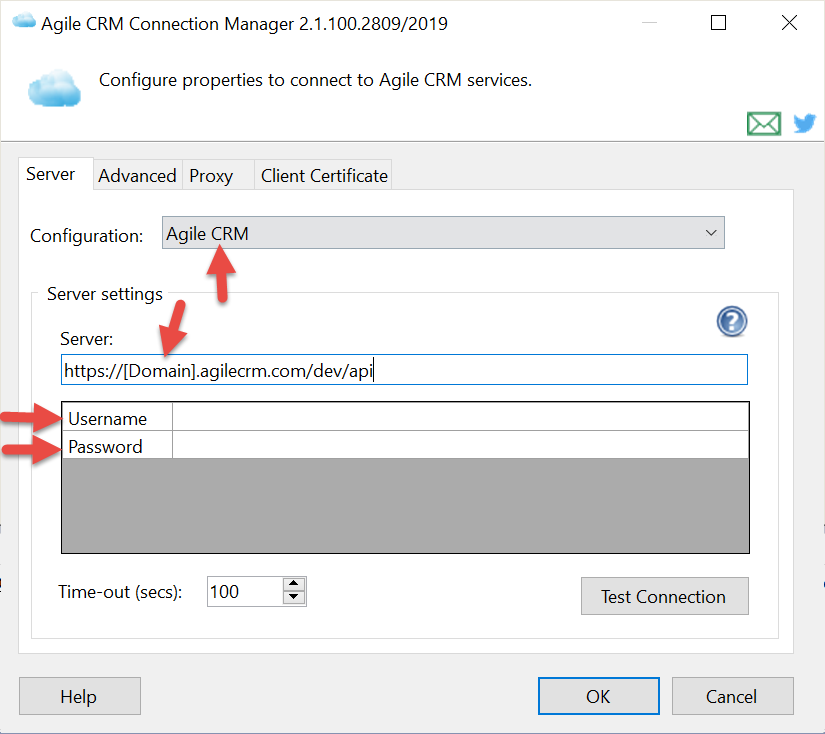The image size is (825, 734).
Task: Click the 'Configuration:' label
Action: click(87, 236)
